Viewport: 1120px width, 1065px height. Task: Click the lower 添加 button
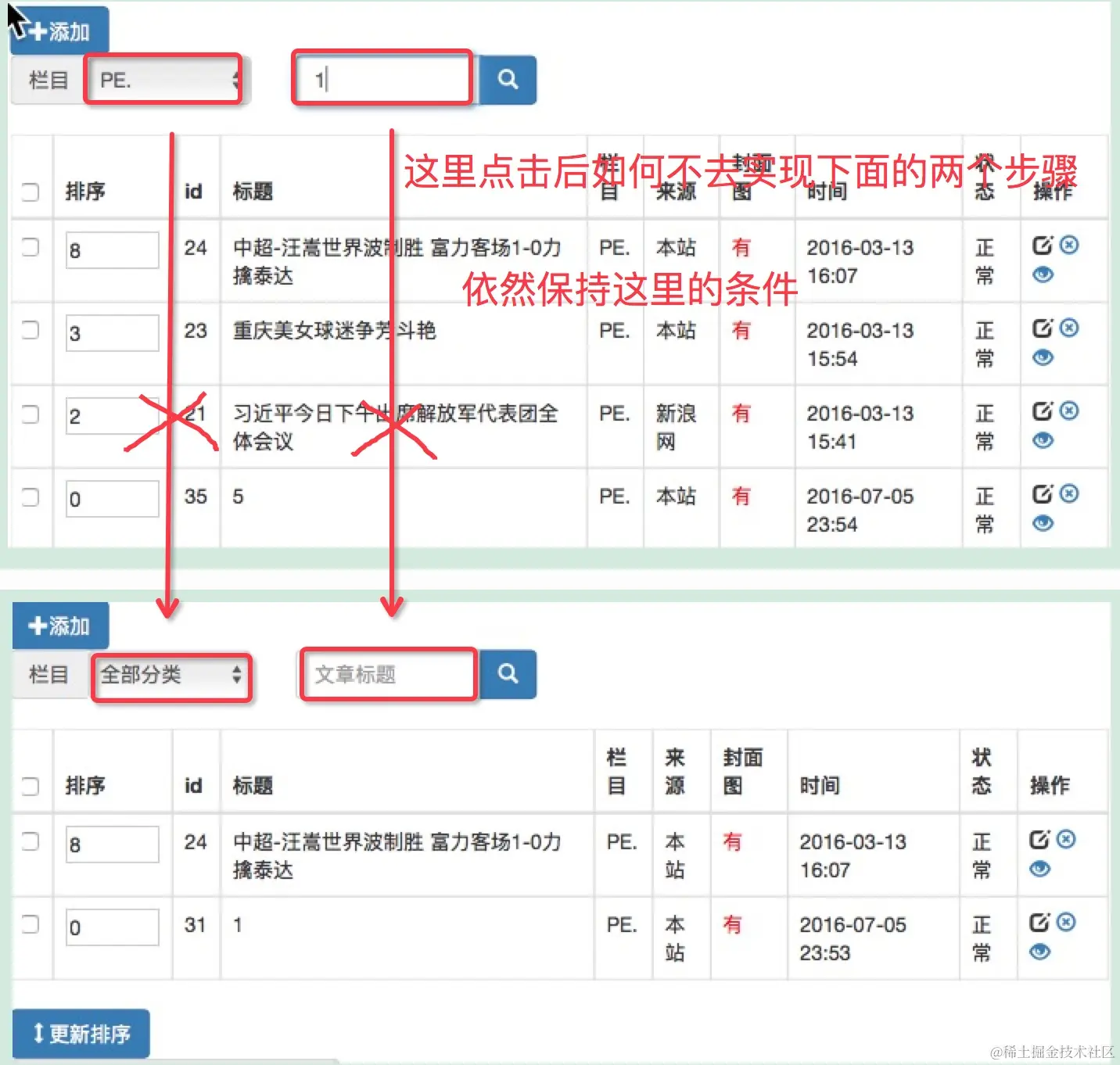pos(60,626)
